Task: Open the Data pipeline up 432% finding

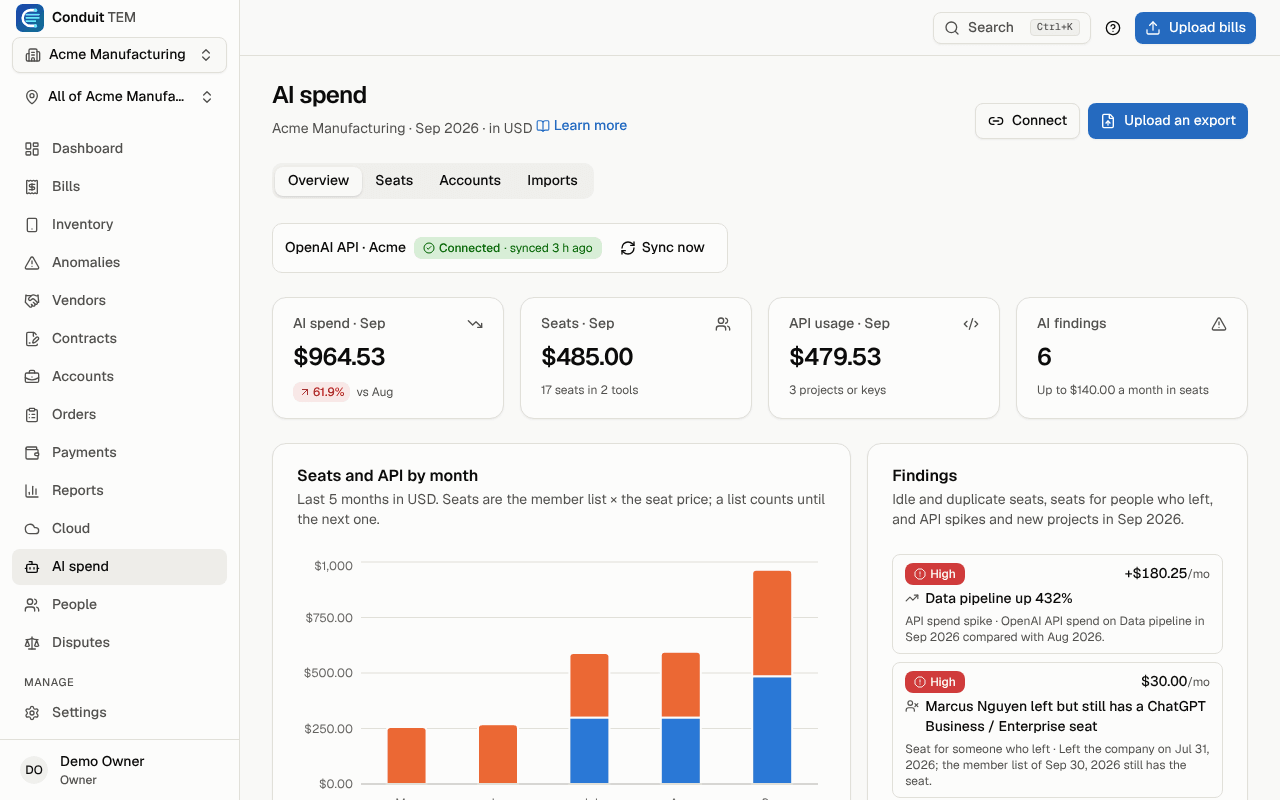Action: coord(1057,604)
